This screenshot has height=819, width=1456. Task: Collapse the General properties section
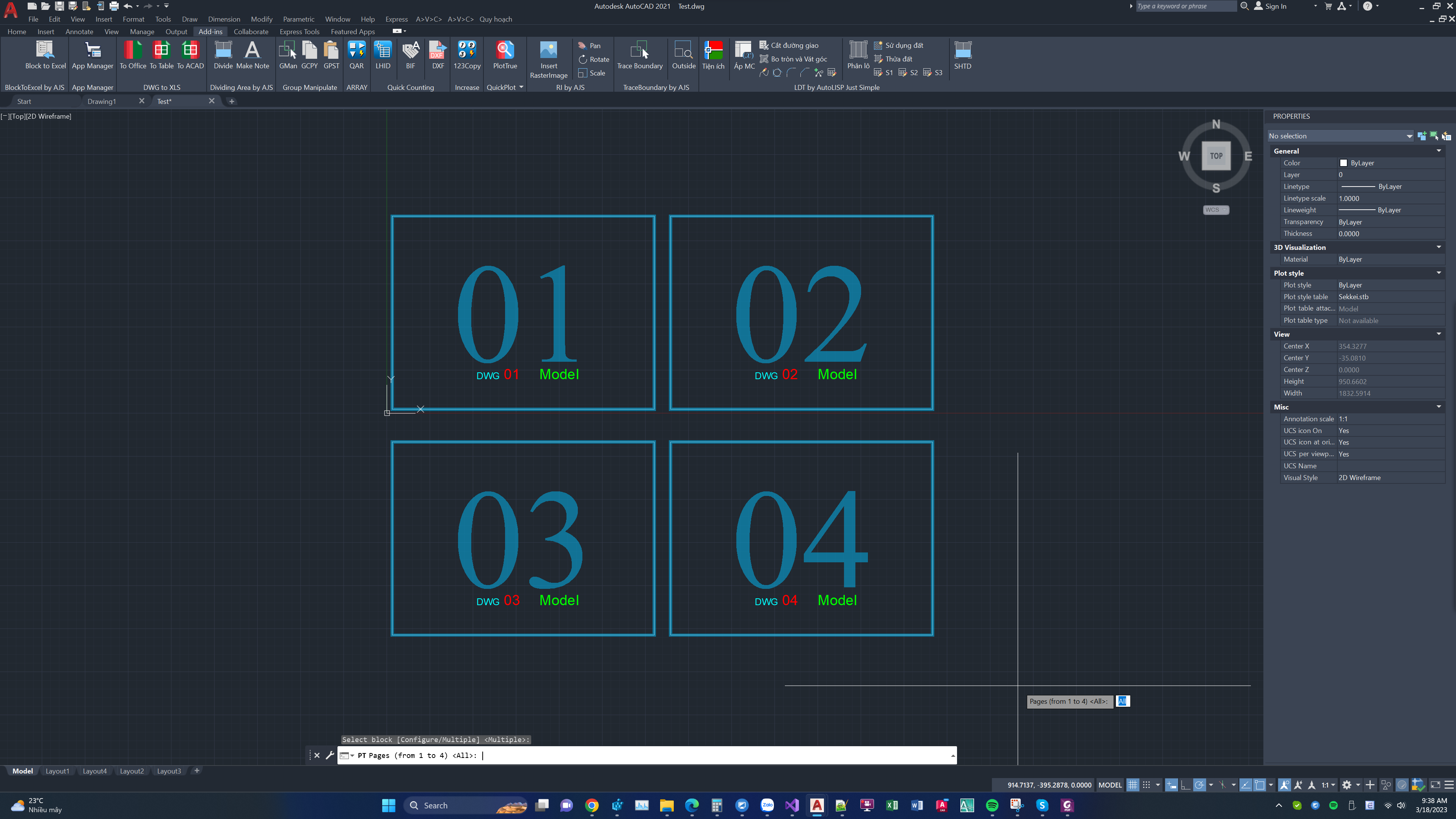pos(1439,151)
